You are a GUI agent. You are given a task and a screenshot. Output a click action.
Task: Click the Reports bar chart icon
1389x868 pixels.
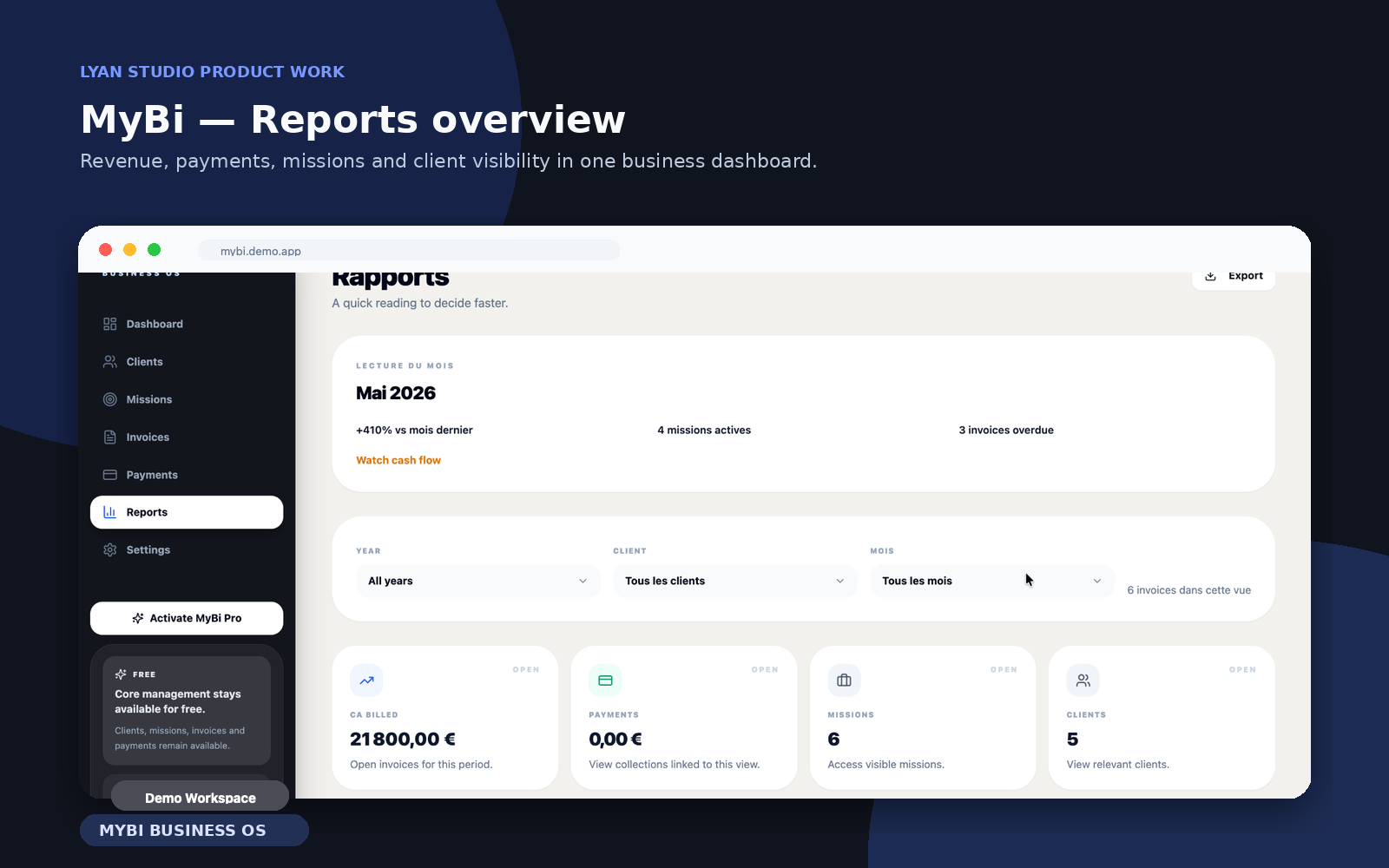(109, 512)
